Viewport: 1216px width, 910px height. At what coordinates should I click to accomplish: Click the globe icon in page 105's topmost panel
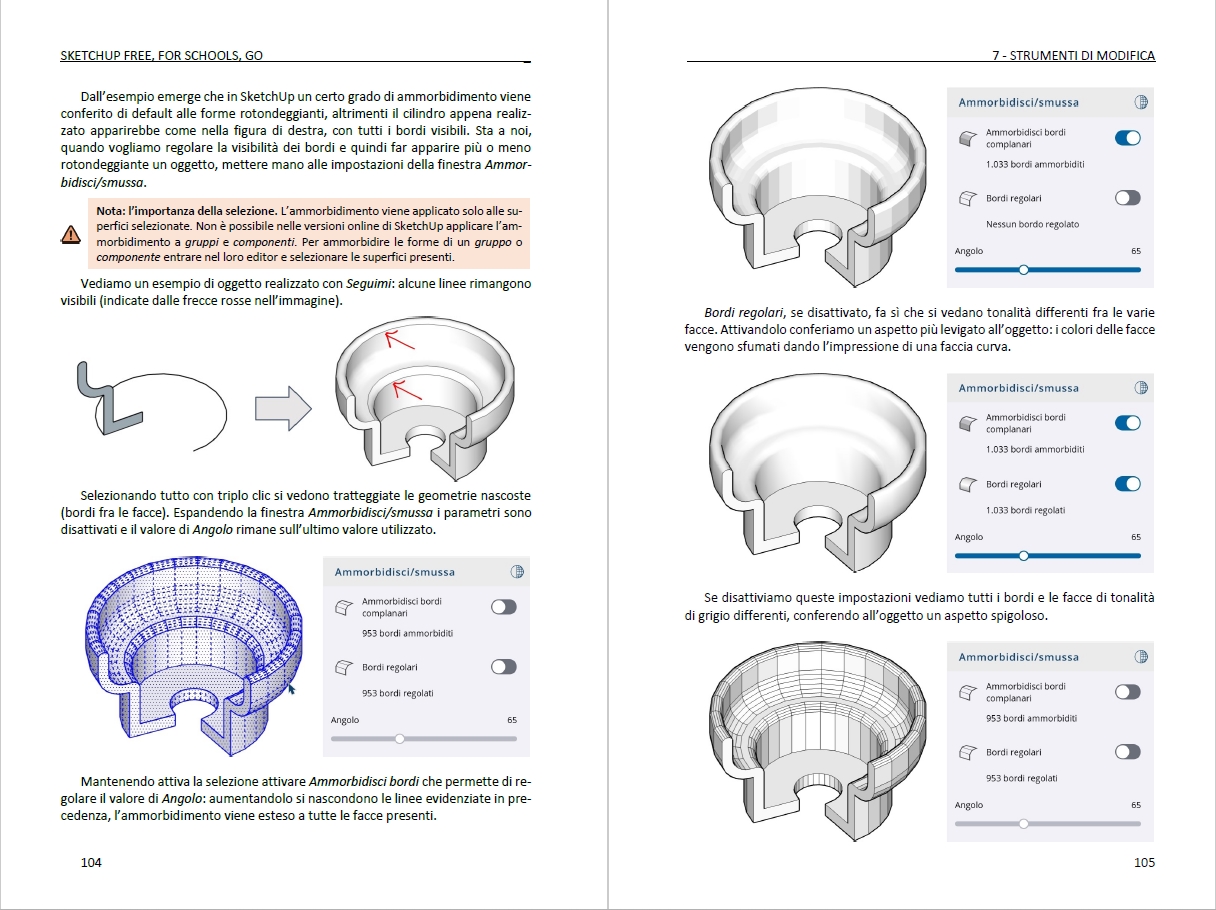pos(1141,102)
